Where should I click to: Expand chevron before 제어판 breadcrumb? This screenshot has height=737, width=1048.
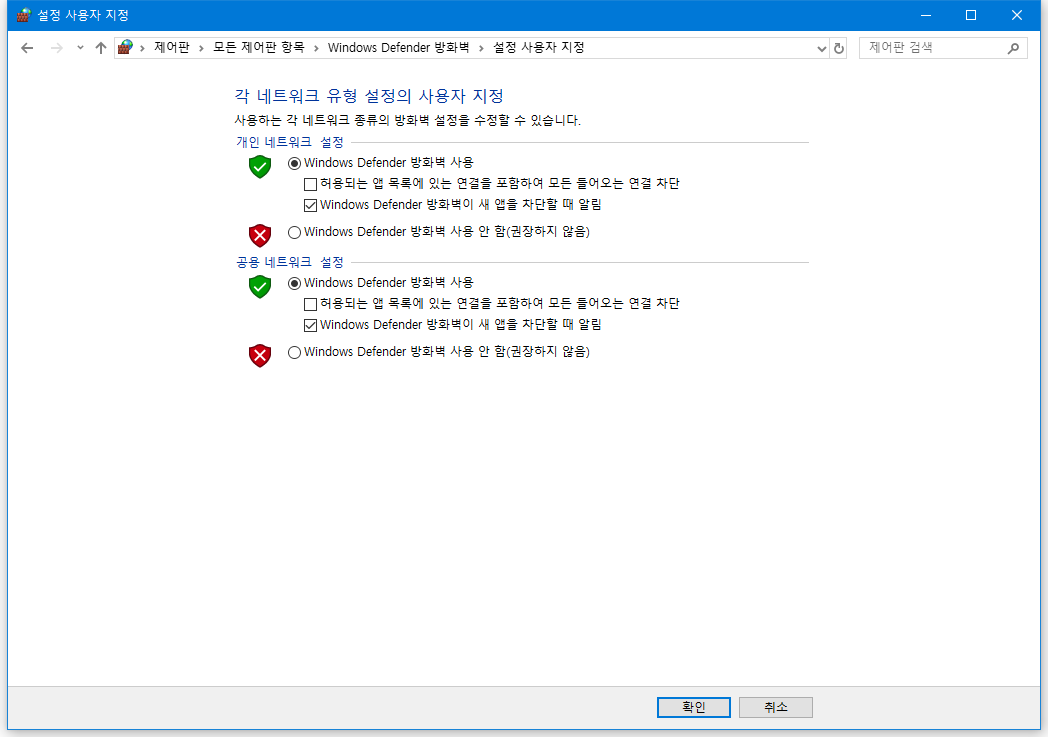142,48
